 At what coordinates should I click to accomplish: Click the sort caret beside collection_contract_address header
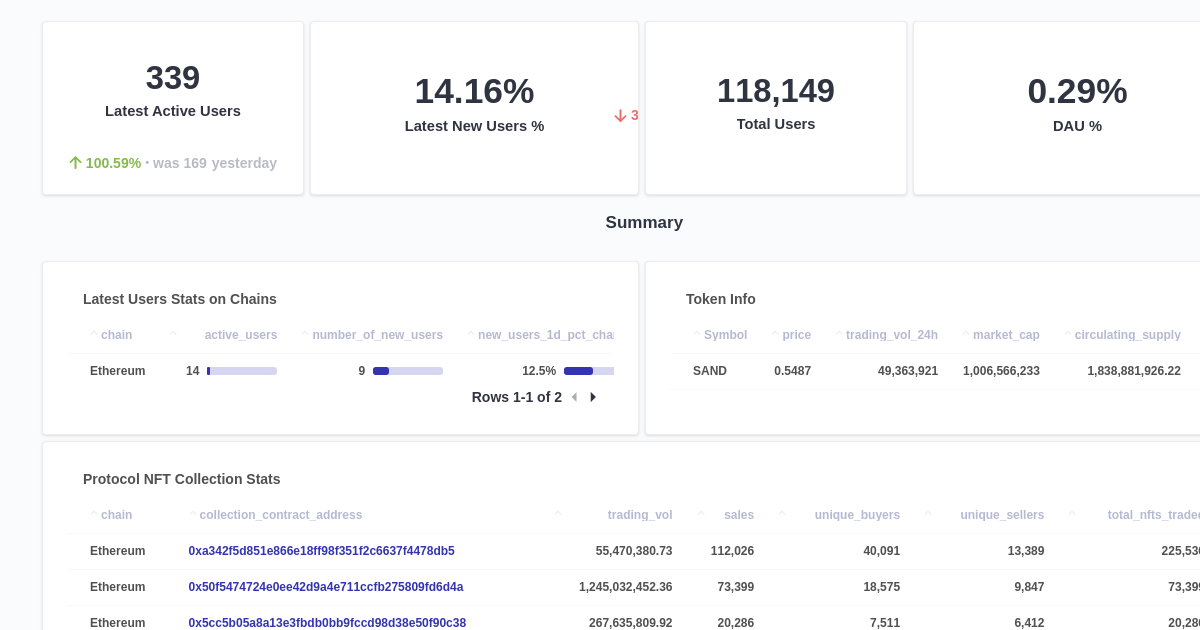coord(192,512)
